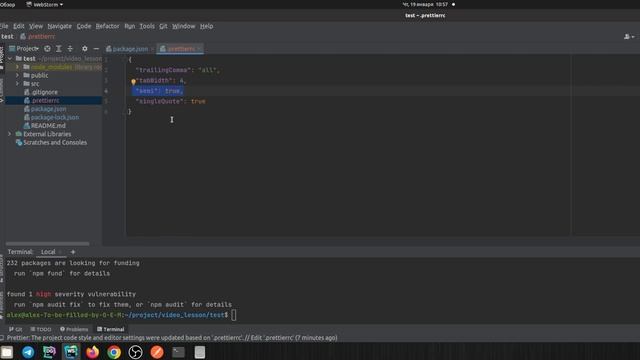Close the .prettierrc editor tab
The height and width of the screenshot is (360, 640).
[x=200, y=49]
